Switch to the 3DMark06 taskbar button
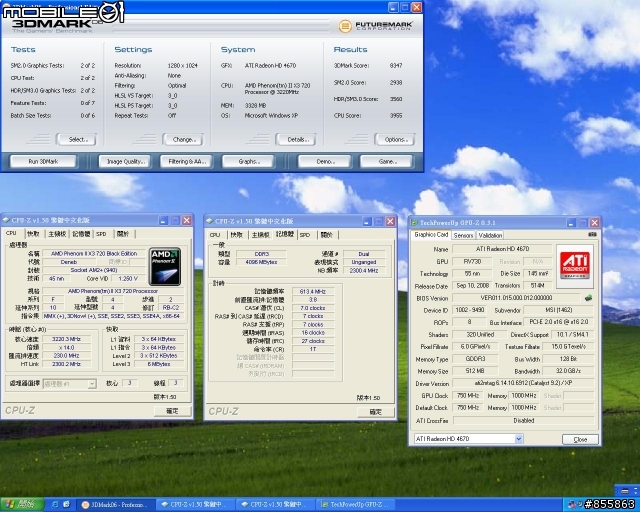This screenshot has height=512, width=640. pos(116,505)
